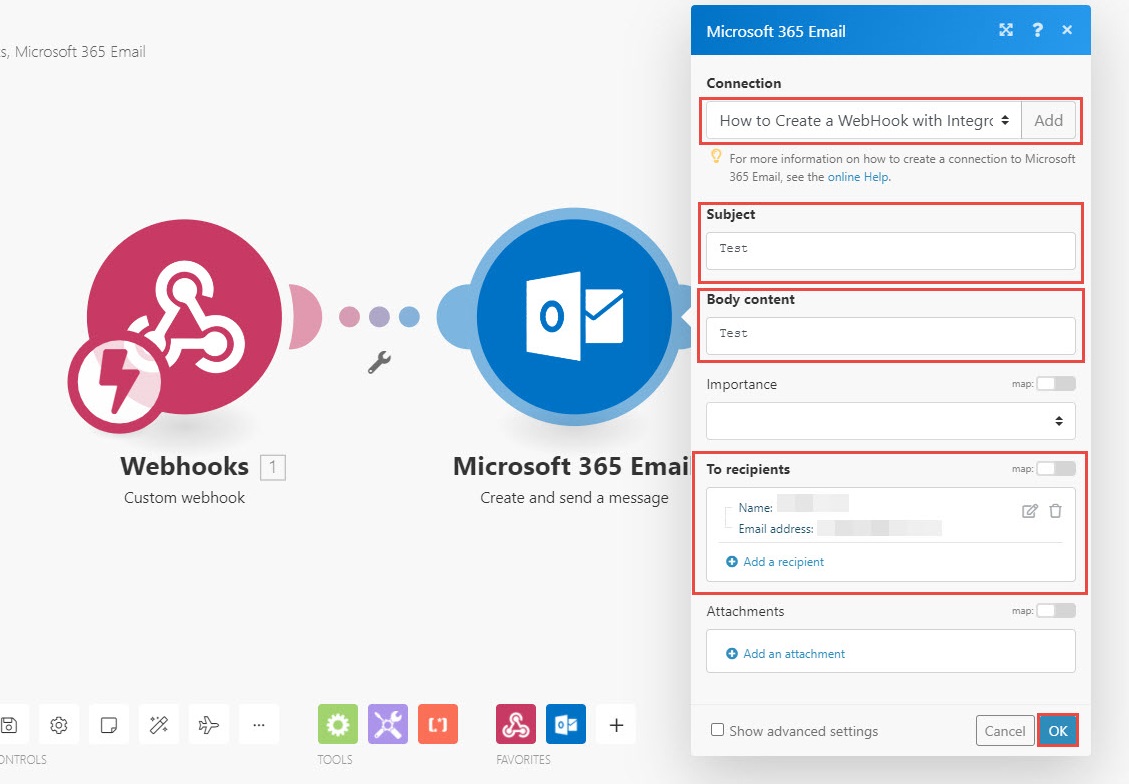
Task: Open the Microsoft 365 Email module circle
Action: click(574, 317)
